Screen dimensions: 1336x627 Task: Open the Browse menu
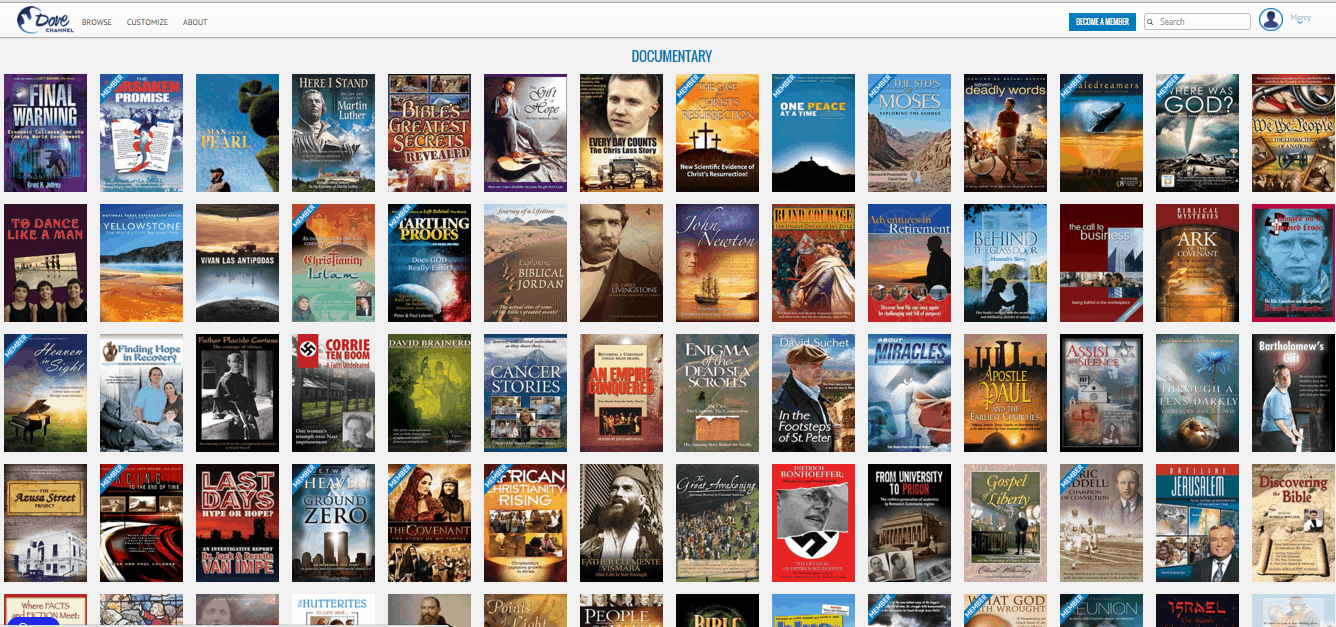pyautogui.click(x=97, y=22)
